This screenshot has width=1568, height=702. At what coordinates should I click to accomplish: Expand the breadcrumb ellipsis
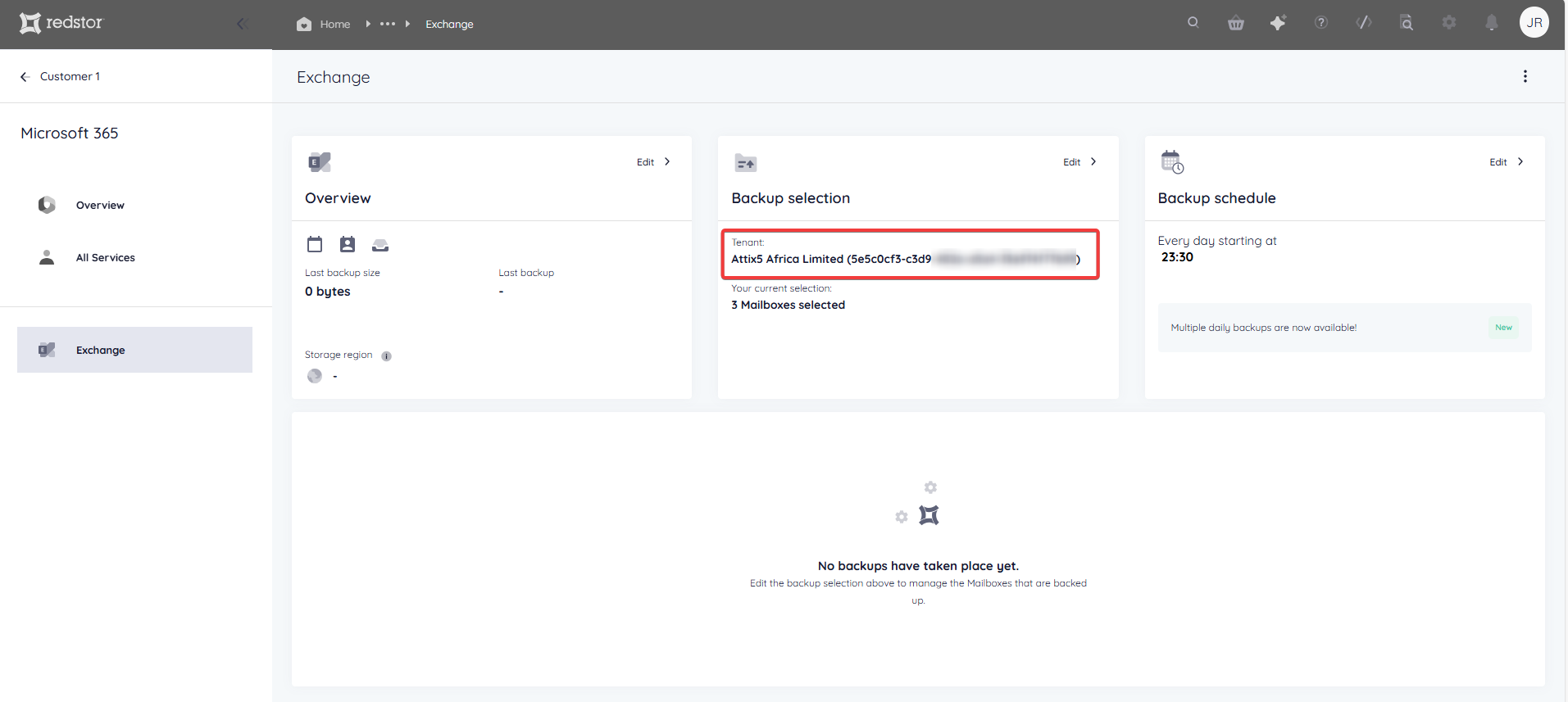pos(388,24)
